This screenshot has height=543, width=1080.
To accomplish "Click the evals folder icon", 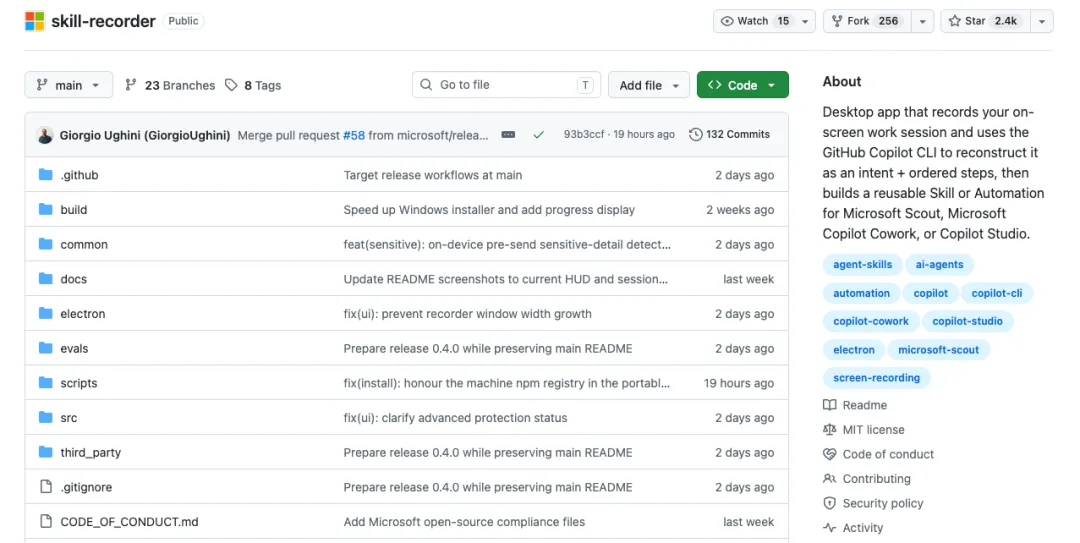I will pyautogui.click(x=45, y=347).
